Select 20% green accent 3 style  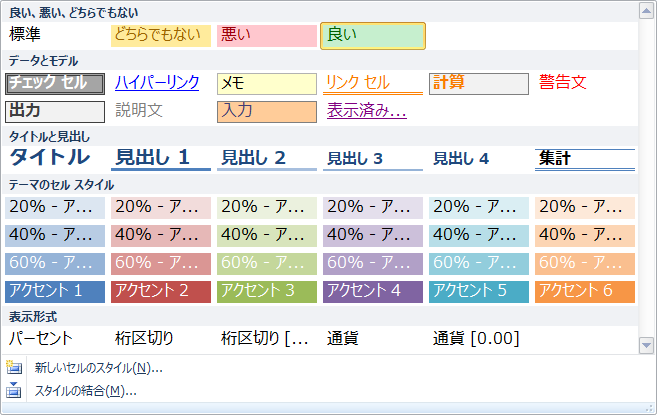(x=267, y=208)
